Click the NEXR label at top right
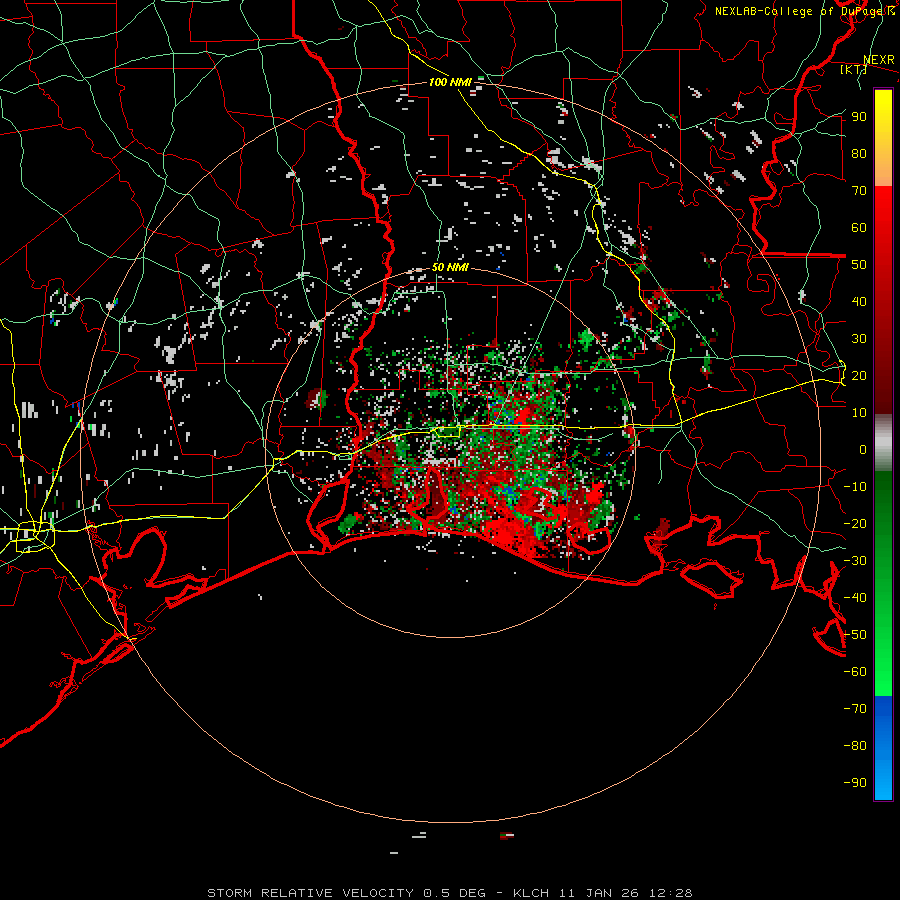This screenshot has height=900, width=900. click(879, 60)
